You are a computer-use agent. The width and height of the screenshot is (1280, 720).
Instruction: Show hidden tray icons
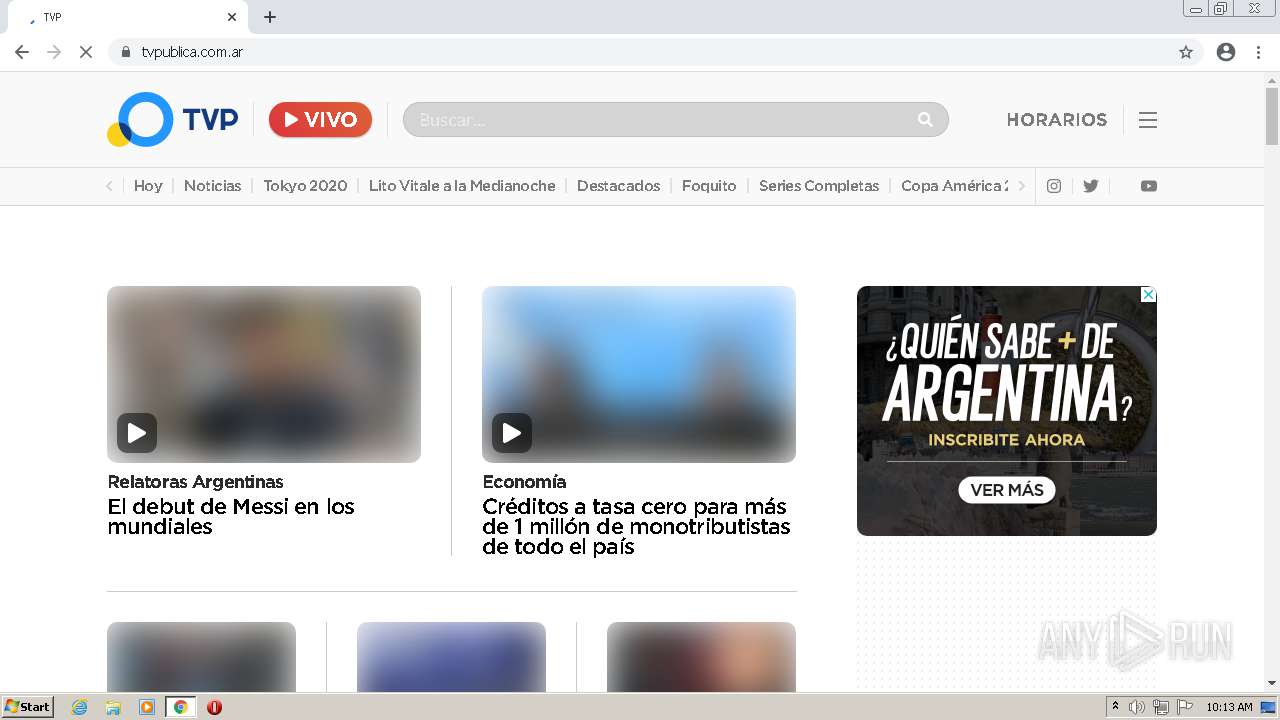pyautogui.click(x=1116, y=707)
